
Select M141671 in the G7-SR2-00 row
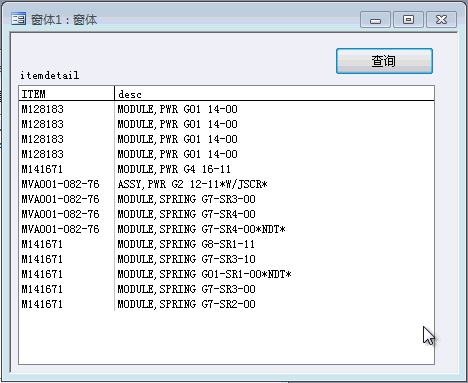click(x=42, y=304)
